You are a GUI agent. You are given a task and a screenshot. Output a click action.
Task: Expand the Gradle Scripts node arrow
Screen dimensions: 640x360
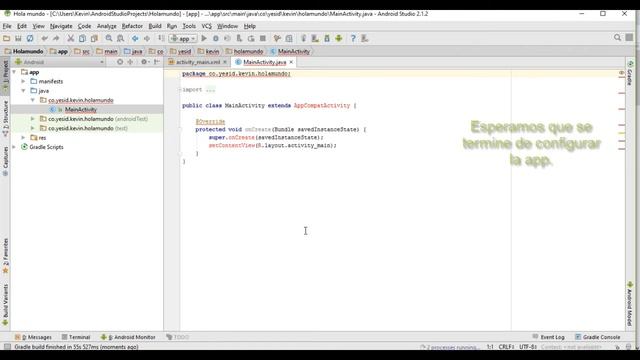point(14,147)
